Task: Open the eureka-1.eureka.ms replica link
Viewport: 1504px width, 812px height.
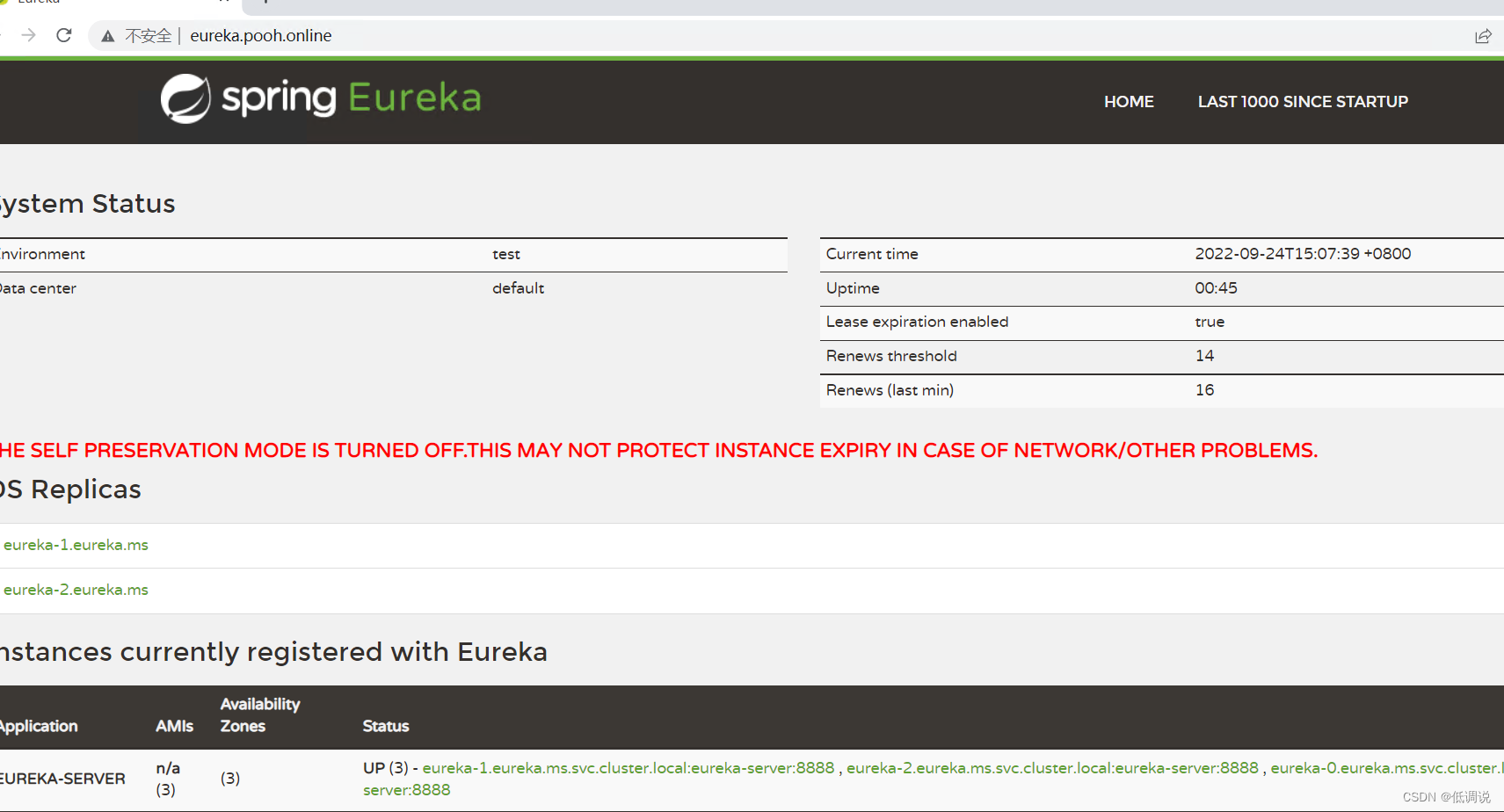Action: (76, 545)
